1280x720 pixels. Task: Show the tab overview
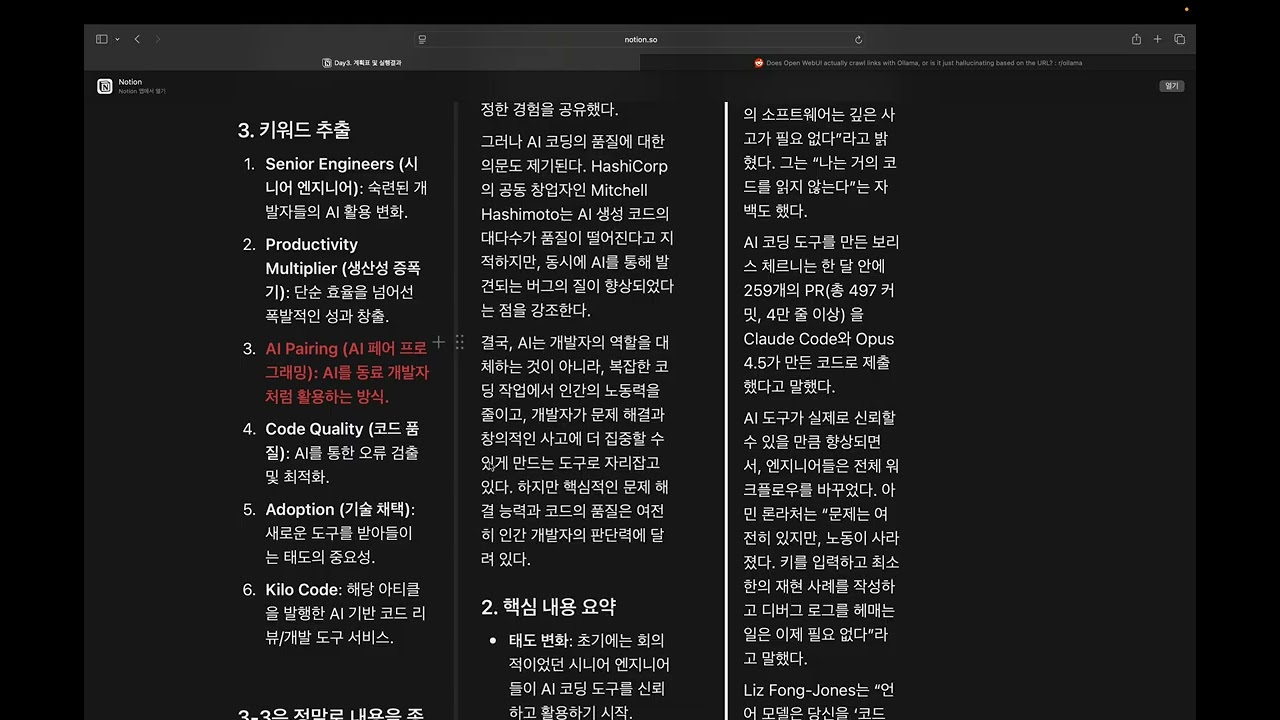1180,39
